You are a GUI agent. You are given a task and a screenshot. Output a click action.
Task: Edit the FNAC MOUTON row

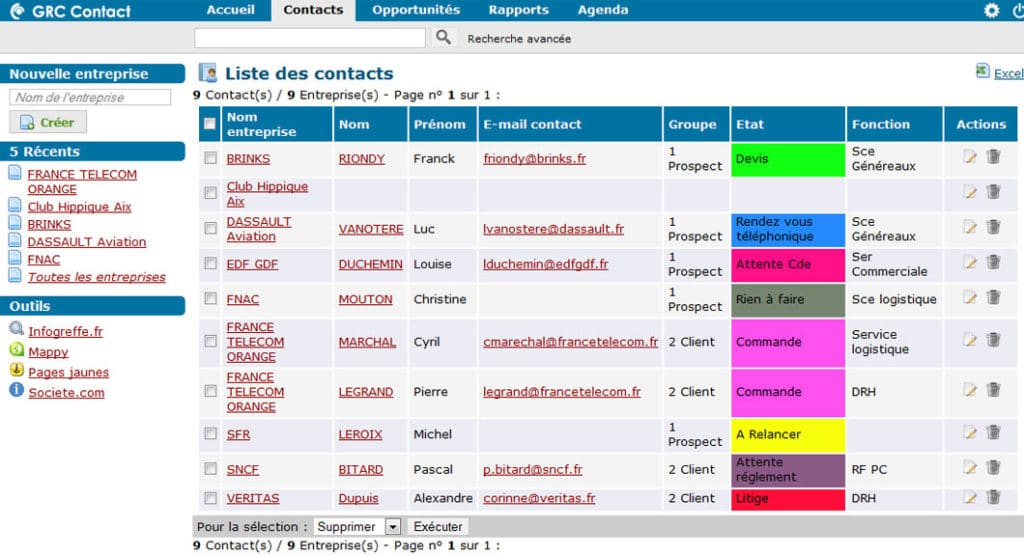pos(970,298)
